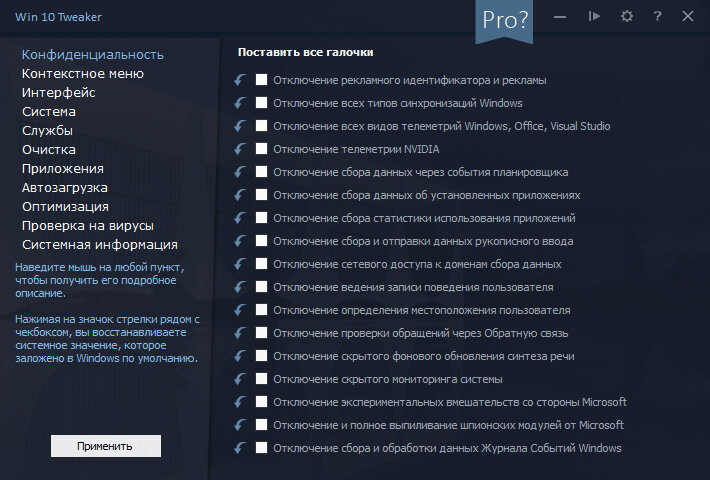The height and width of the screenshot is (480, 710).
Task: Open the Контекстное меню section
Action: tap(83, 74)
